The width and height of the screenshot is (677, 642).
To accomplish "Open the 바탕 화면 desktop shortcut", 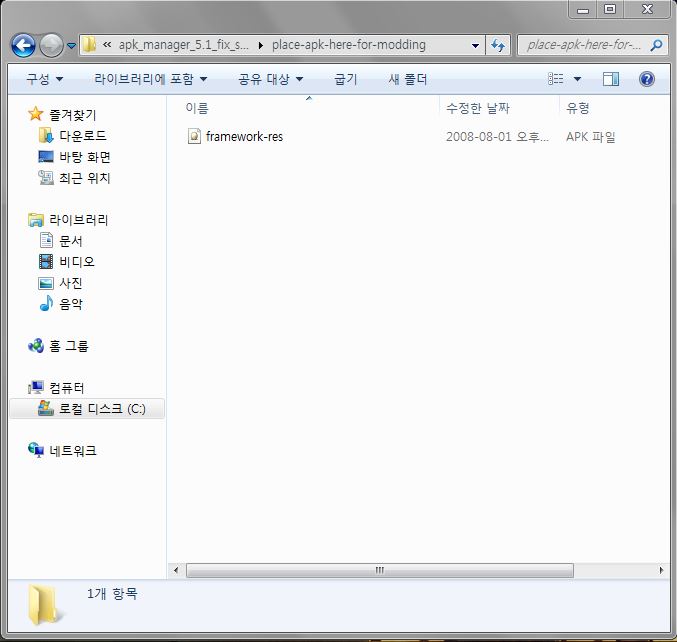I will [x=84, y=157].
